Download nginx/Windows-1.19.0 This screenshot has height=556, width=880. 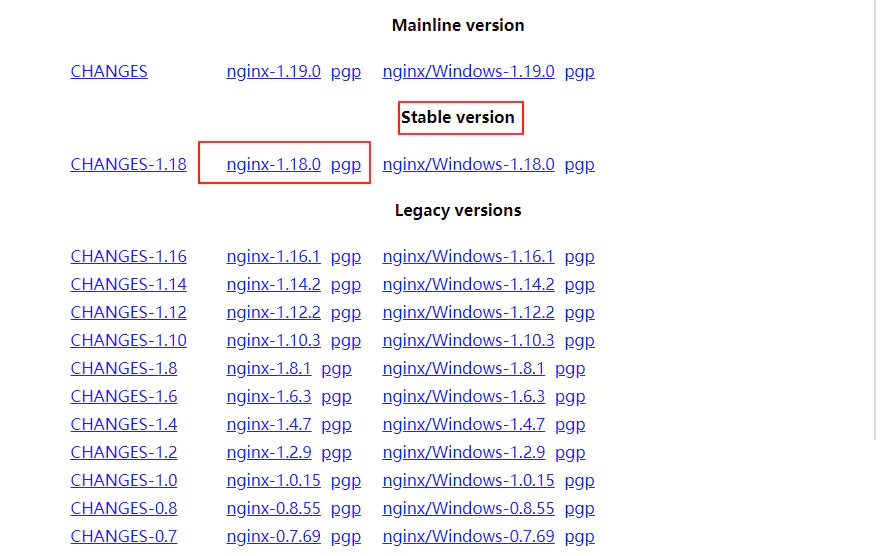click(x=468, y=71)
